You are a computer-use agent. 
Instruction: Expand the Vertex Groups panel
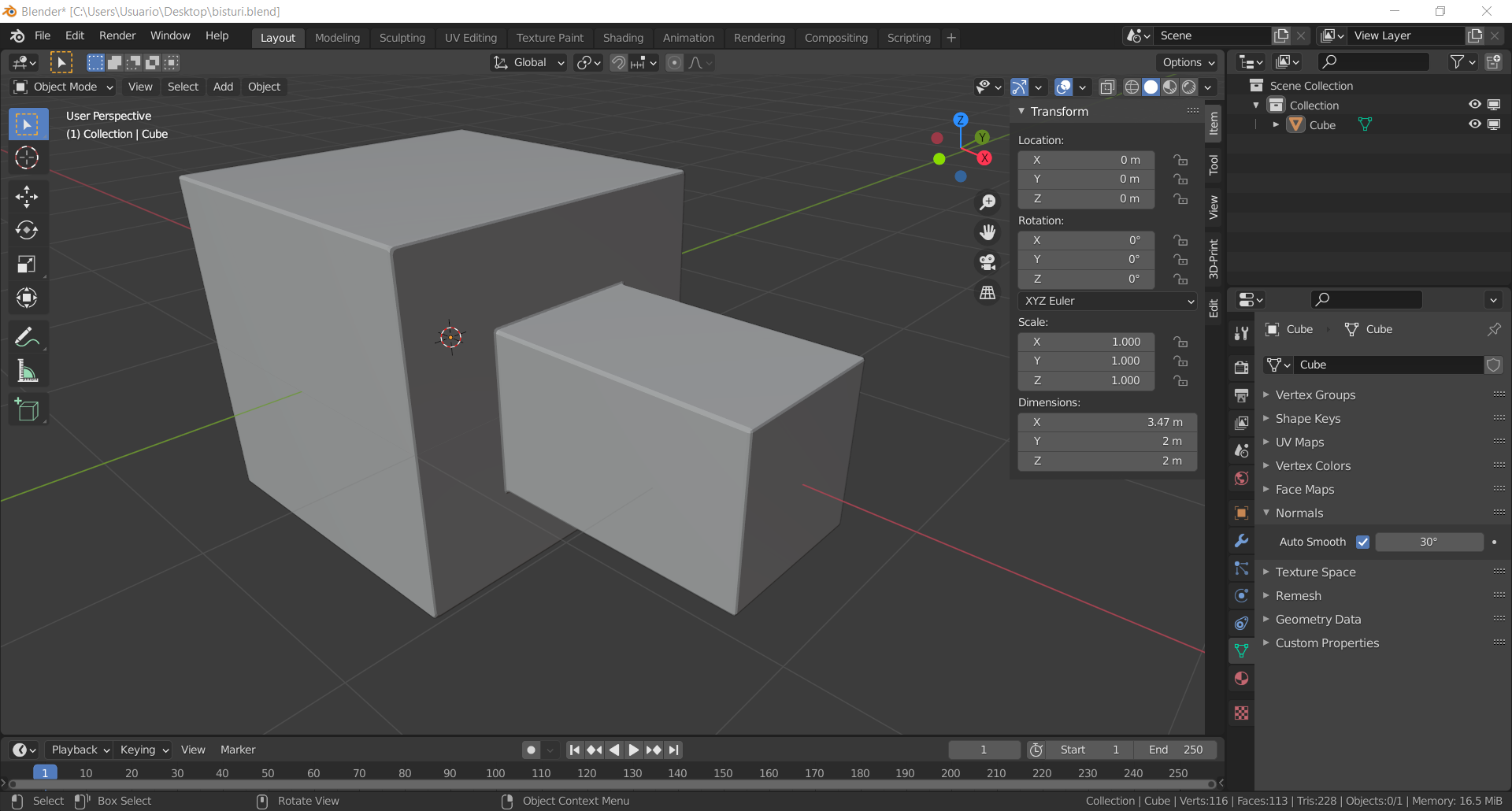tap(1315, 395)
